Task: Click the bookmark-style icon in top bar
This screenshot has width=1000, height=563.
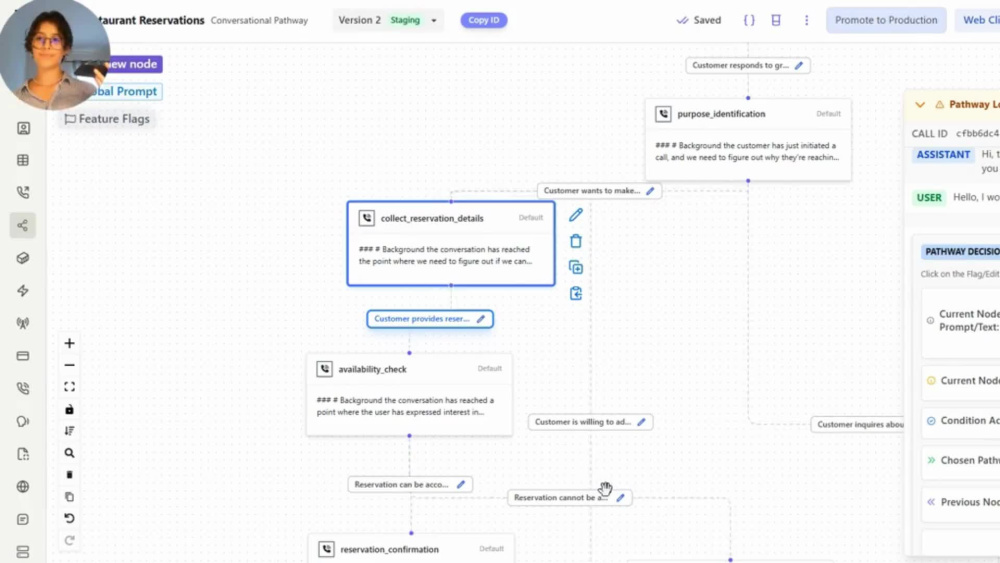Action: tap(776, 20)
